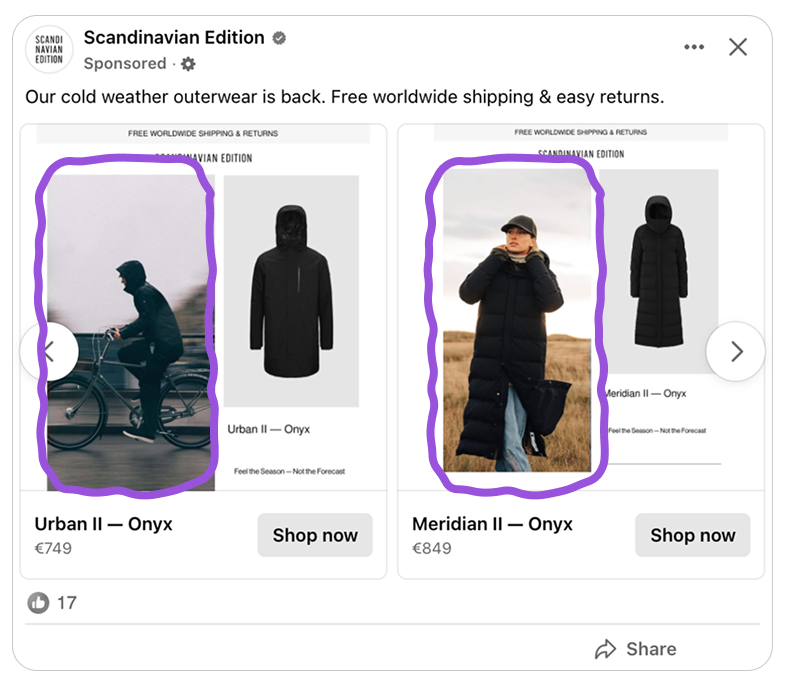Click the Sponsored label
This screenshot has height=686, width=785.
coord(125,64)
